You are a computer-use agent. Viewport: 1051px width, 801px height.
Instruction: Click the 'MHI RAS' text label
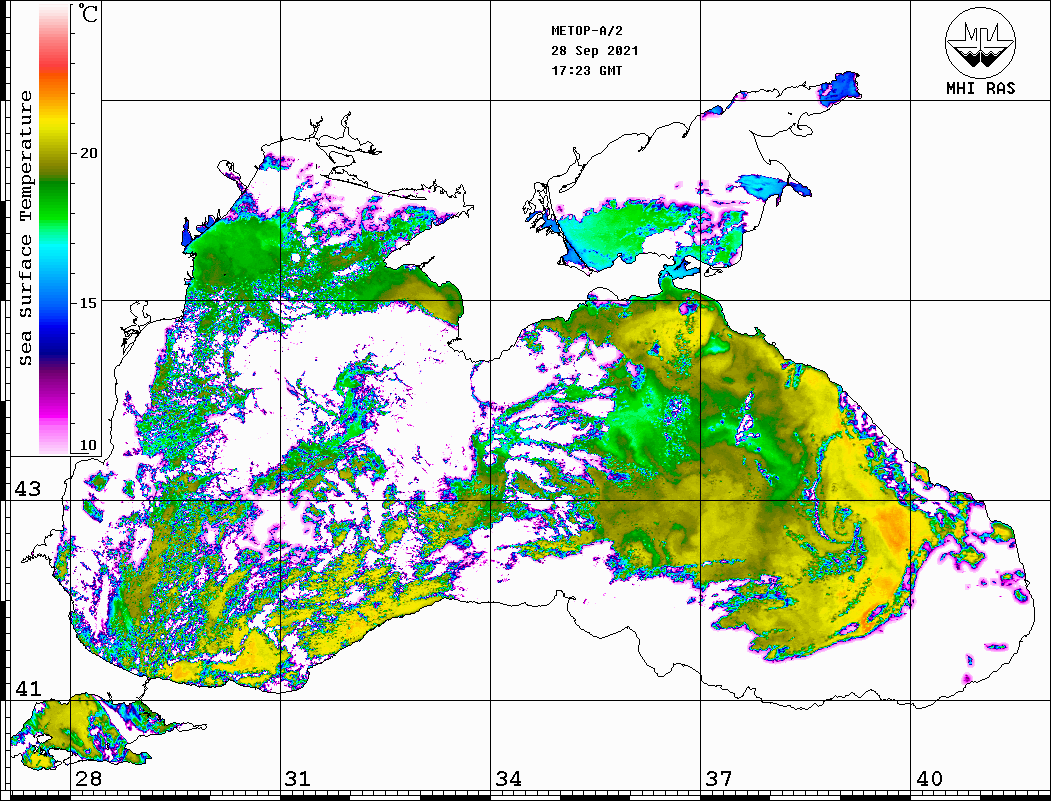(x=981, y=88)
